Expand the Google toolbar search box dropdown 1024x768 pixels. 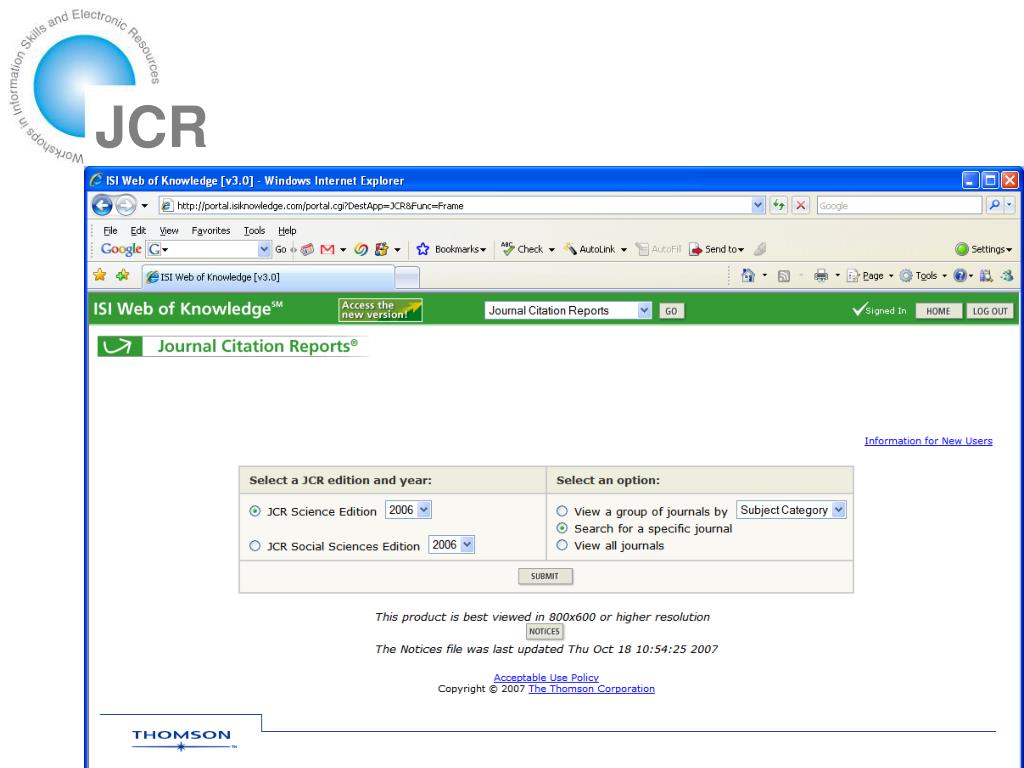click(x=264, y=249)
